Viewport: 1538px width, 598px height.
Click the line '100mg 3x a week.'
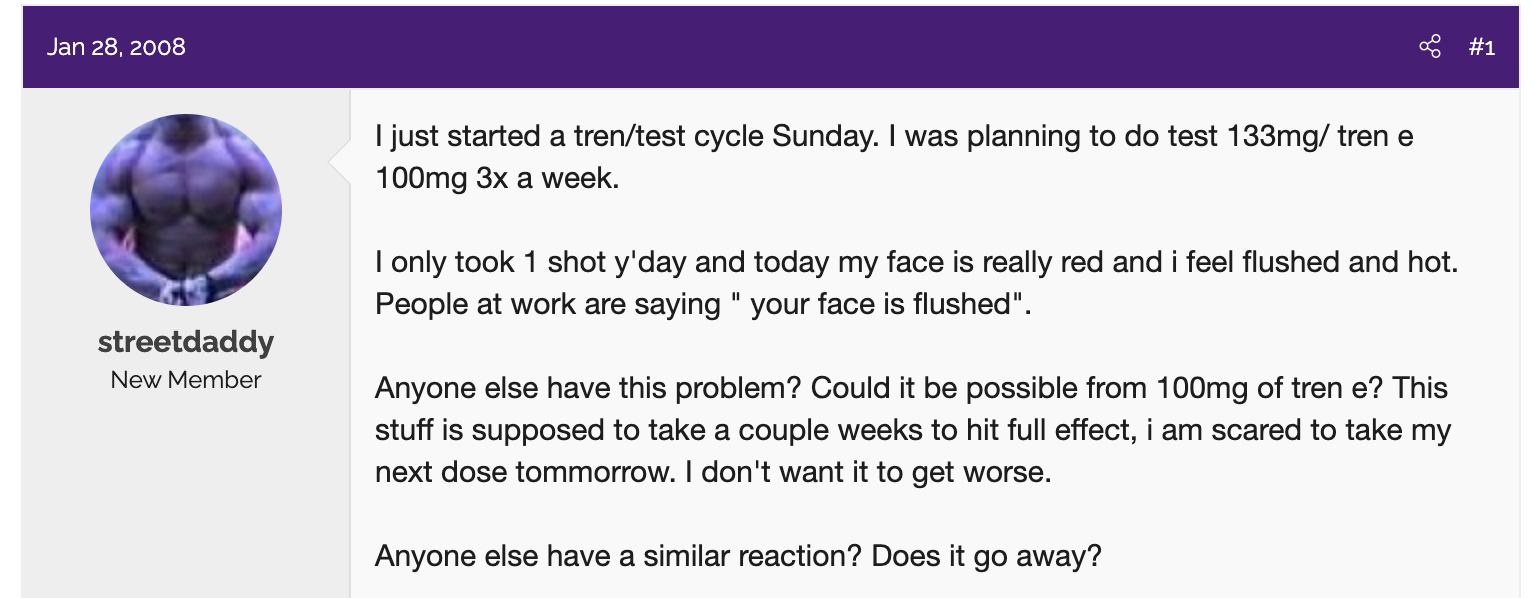(x=497, y=179)
